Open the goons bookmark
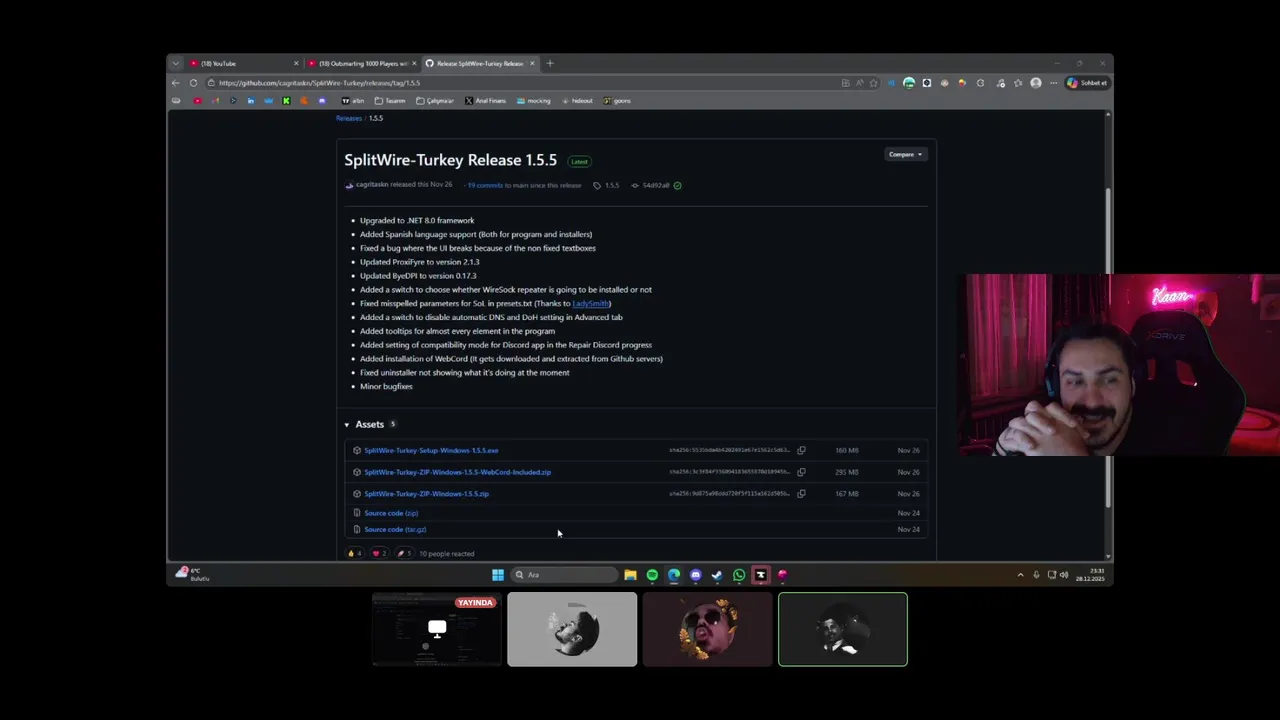Image resolution: width=1280 pixels, height=720 pixels. pyautogui.click(x=617, y=101)
